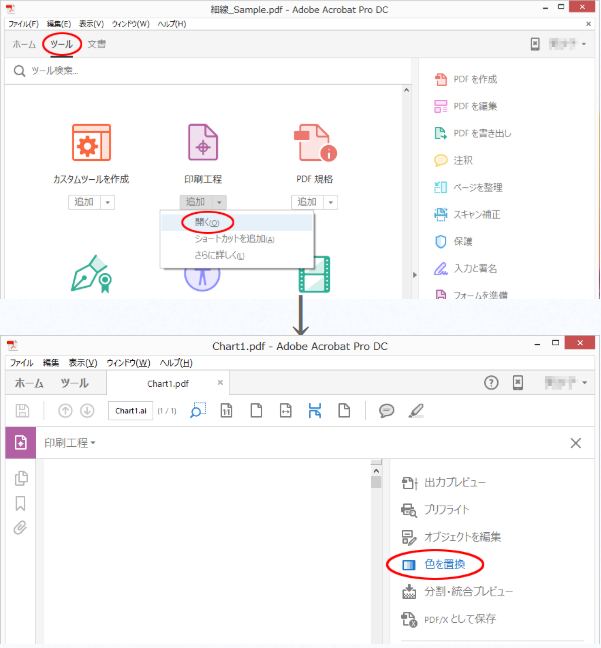Viewport: 601px width, 648px height.
Task: Open 出力プレビュー in the print production panel
Action: click(x=444, y=483)
